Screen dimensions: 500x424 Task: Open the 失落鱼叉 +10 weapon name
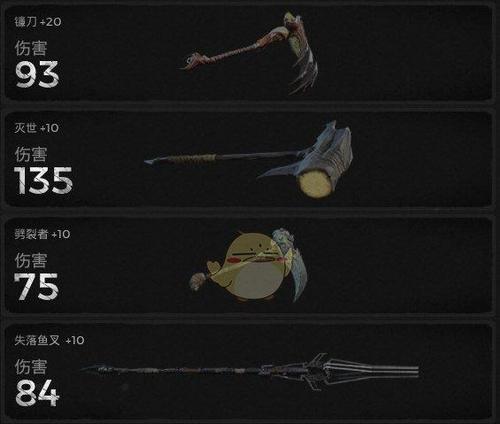click(49, 340)
